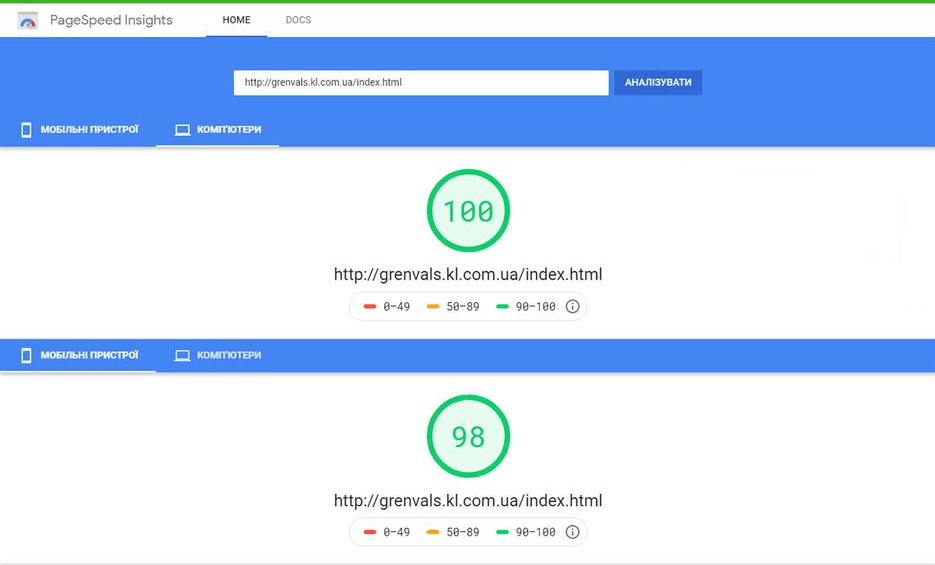Click 50–89 label in upper legend
The width and height of the screenshot is (935, 565).
[x=463, y=306]
